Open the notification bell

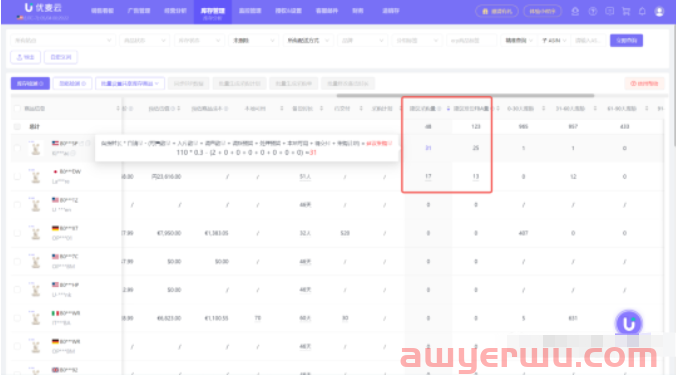[x=642, y=11]
